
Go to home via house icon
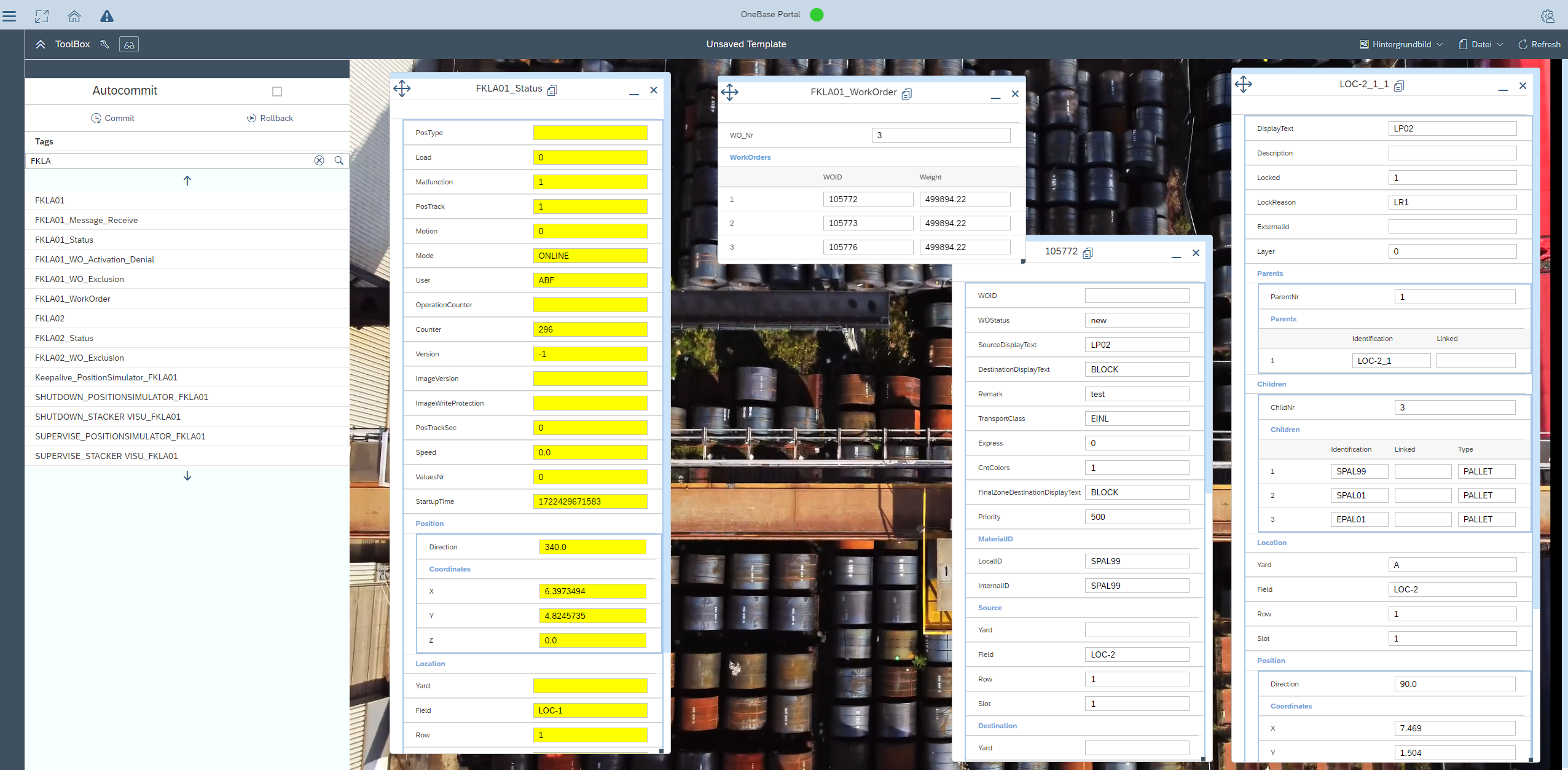(x=74, y=16)
